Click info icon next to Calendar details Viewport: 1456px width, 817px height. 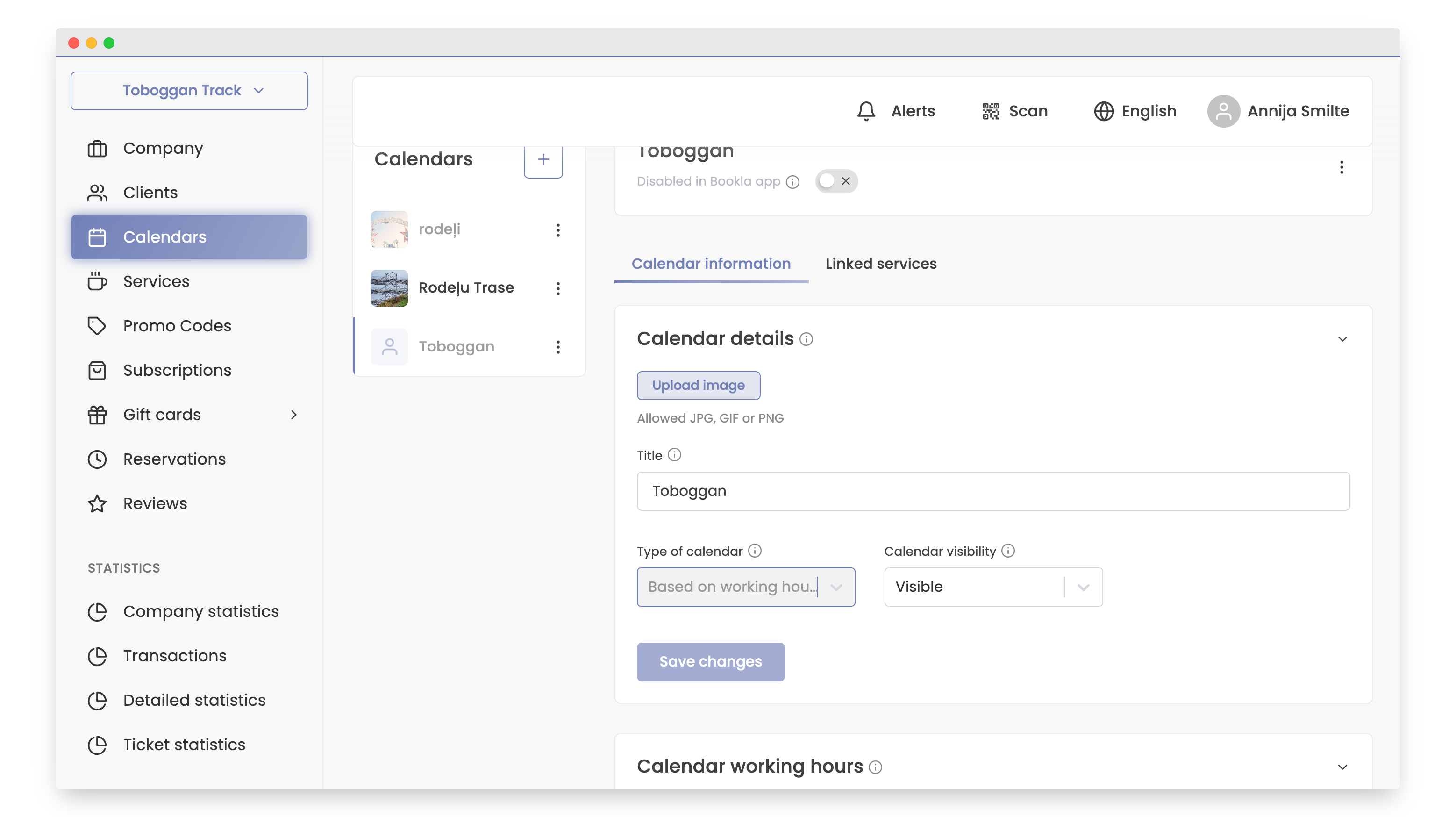pos(806,339)
